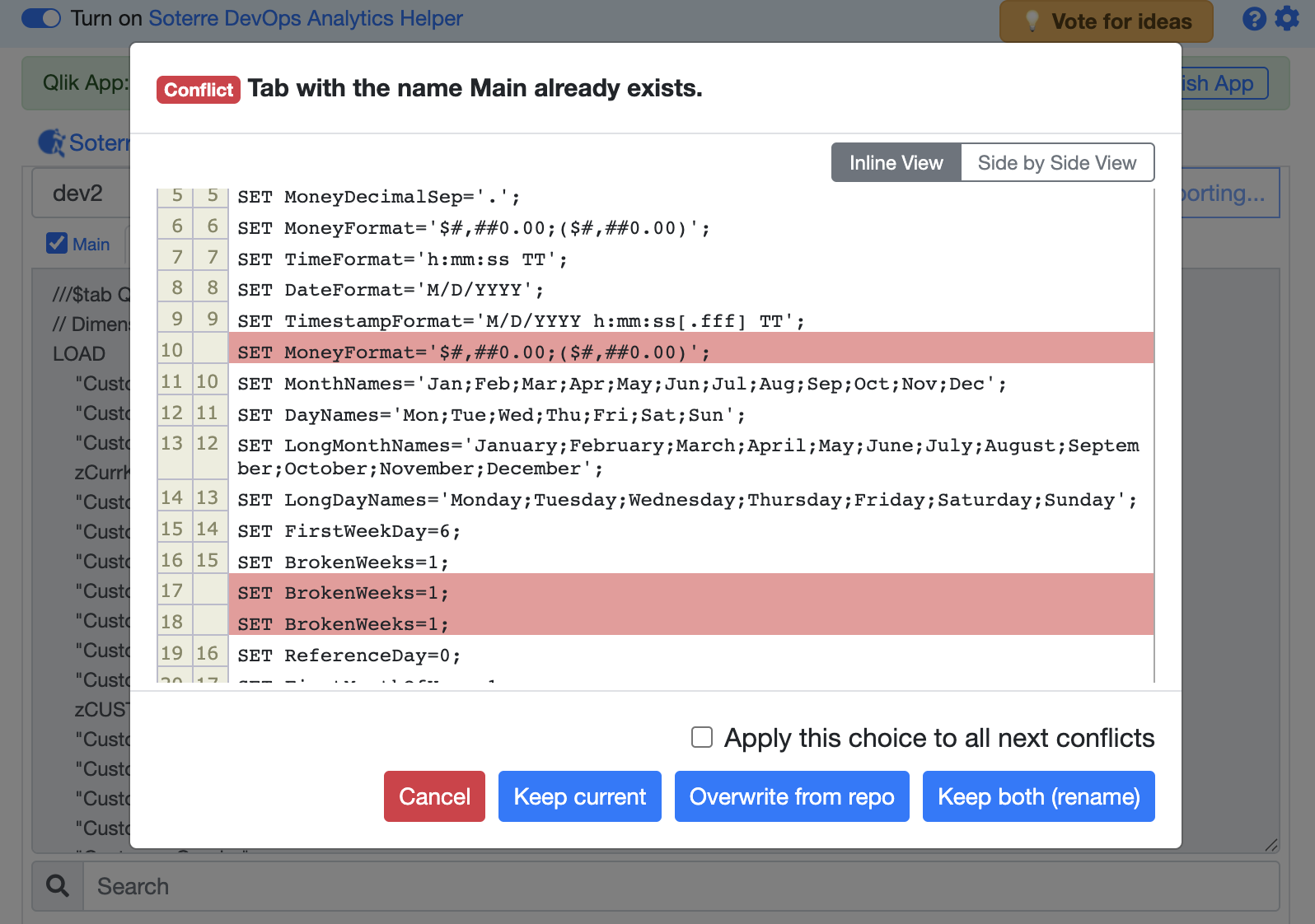Click the Search input field
1315x924 pixels.
pyautogui.click(x=681, y=886)
